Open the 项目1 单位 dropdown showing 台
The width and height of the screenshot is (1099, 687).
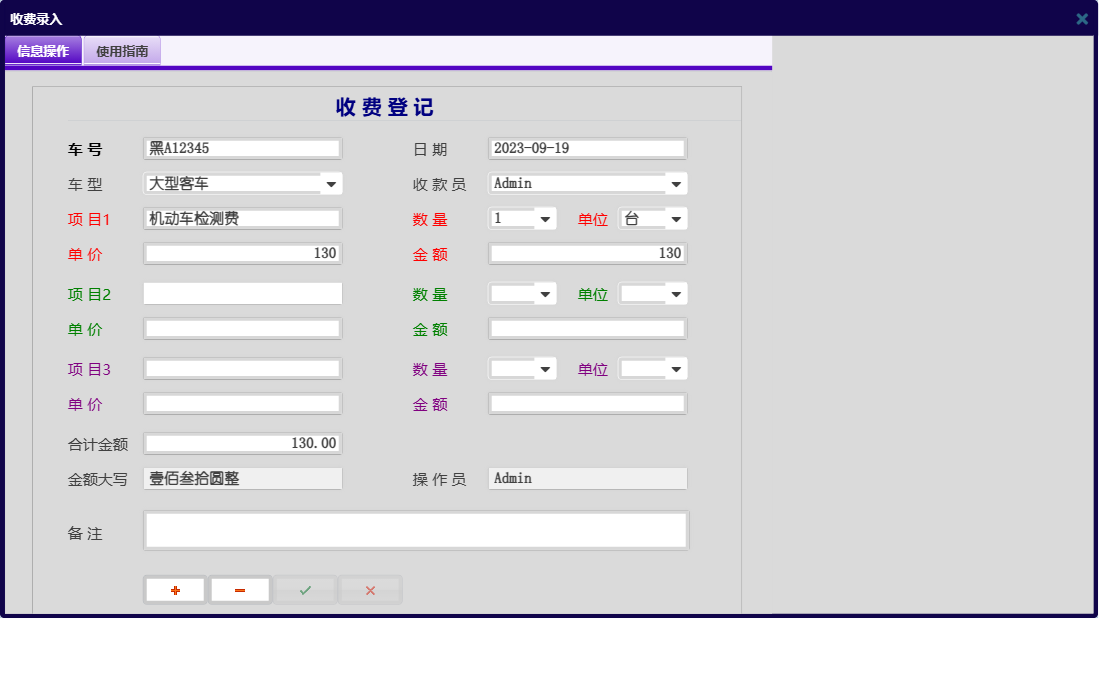click(x=676, y=219)
